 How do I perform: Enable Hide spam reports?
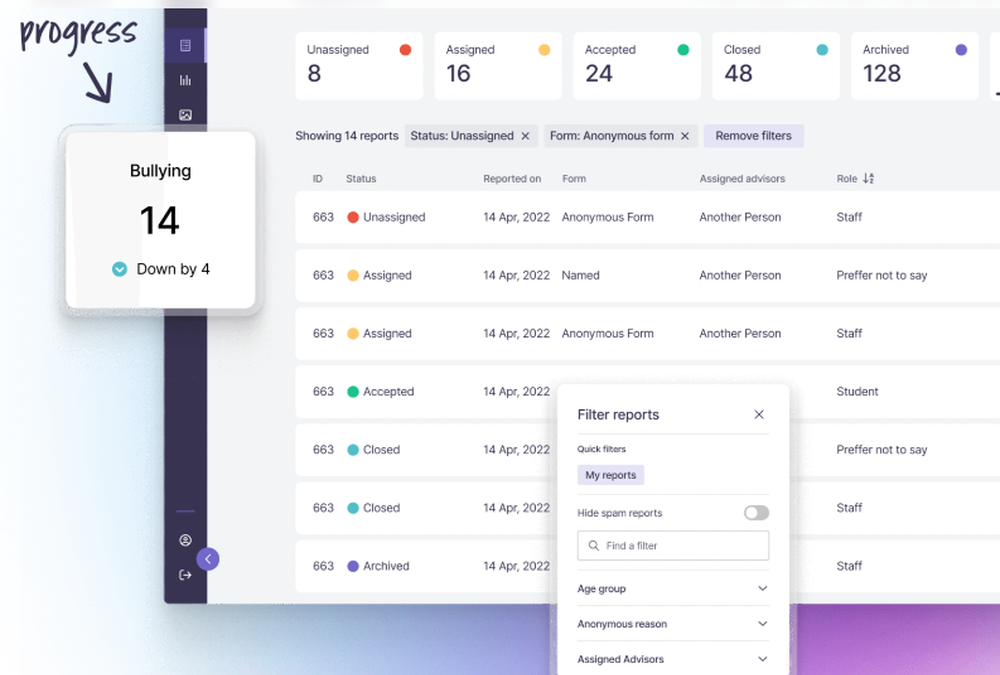click(x=757, y=512)
